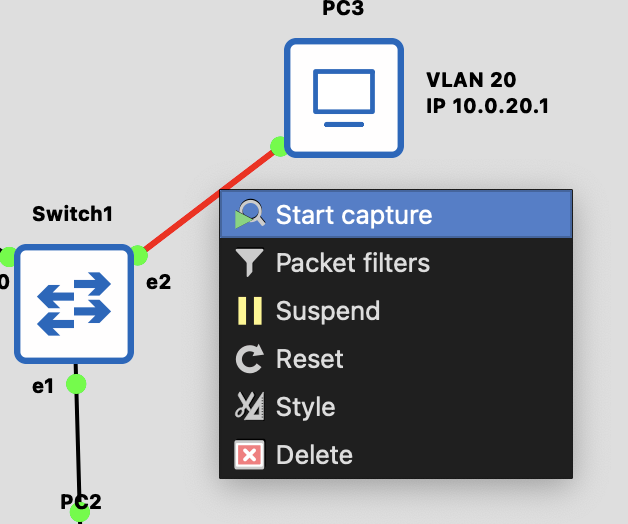Click the funnel icon for Packet filters
This screenshot has height=524, width=628.
(x=249, y=263)
